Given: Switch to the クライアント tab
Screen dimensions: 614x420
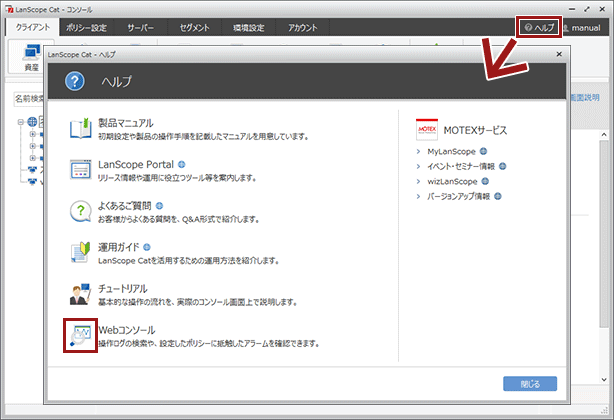Looking at the screenshot, I should pyautogui.click(x=33, y=27).
